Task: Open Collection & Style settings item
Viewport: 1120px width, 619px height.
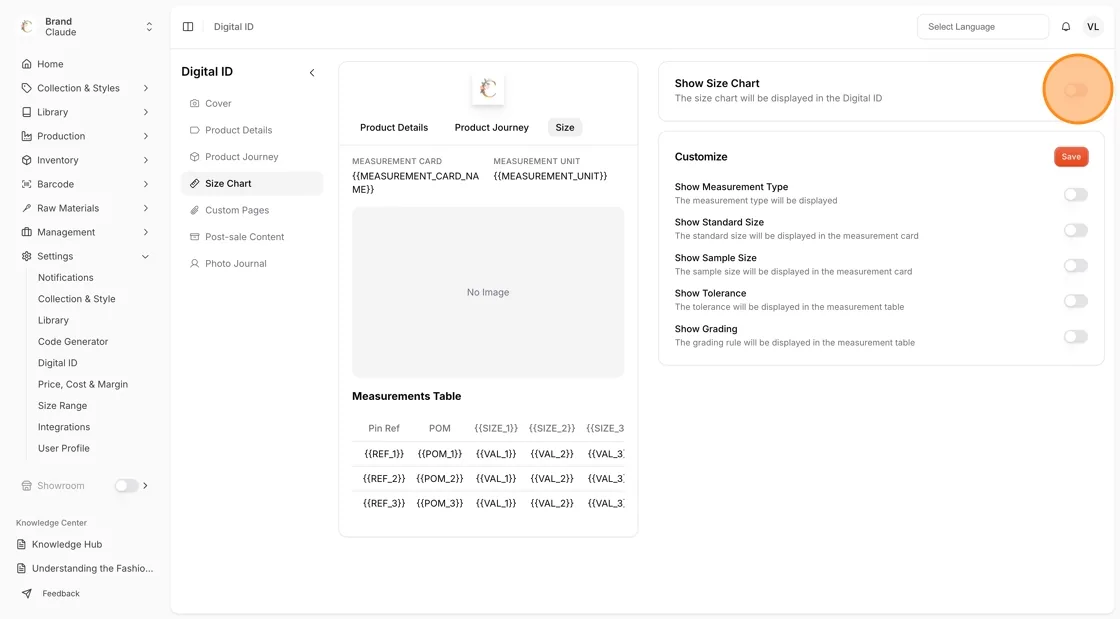Action: (x=76, y=298)
